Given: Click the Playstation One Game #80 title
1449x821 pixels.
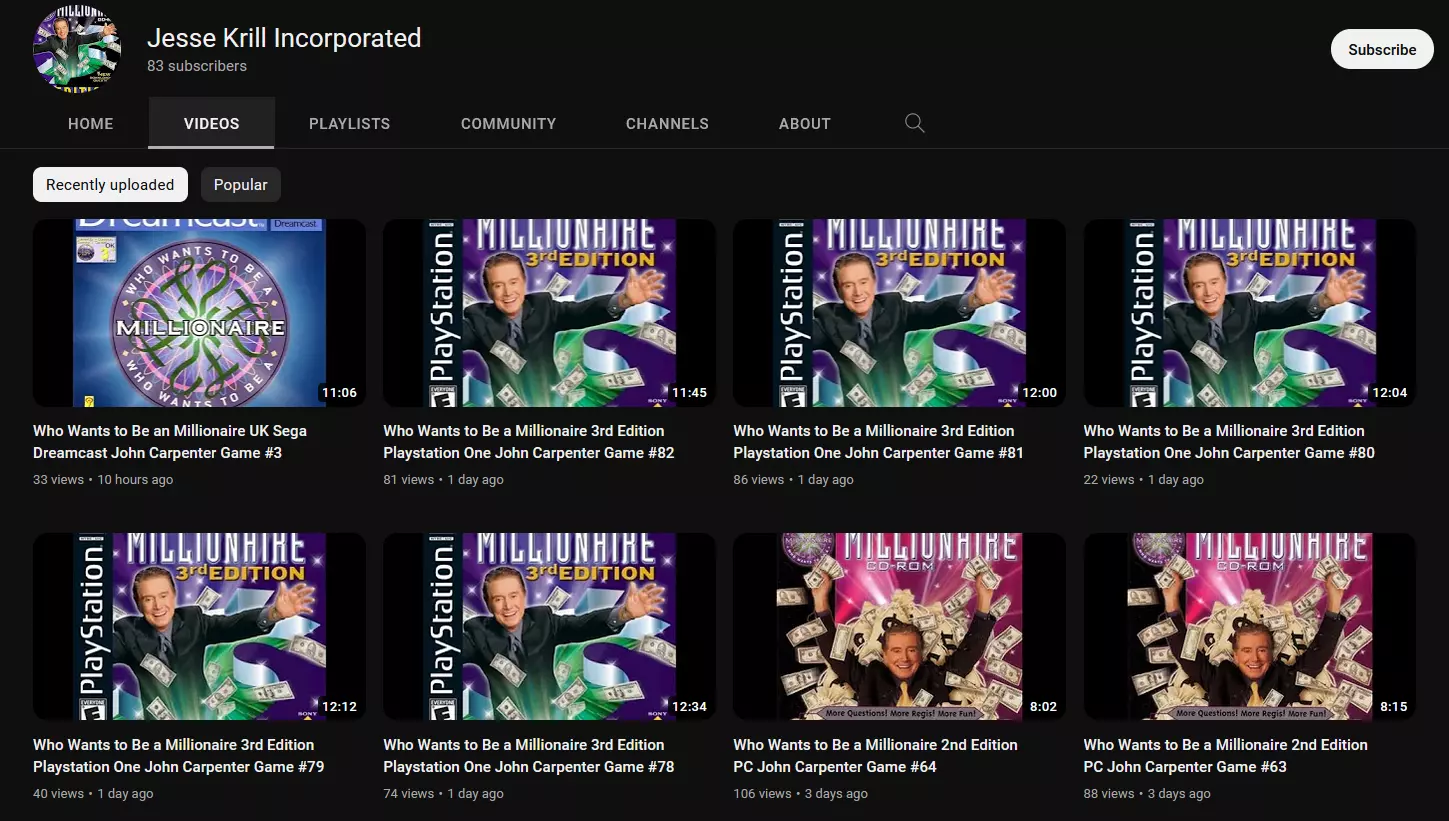Looking at the screenshot, I should click(1229, 442).
